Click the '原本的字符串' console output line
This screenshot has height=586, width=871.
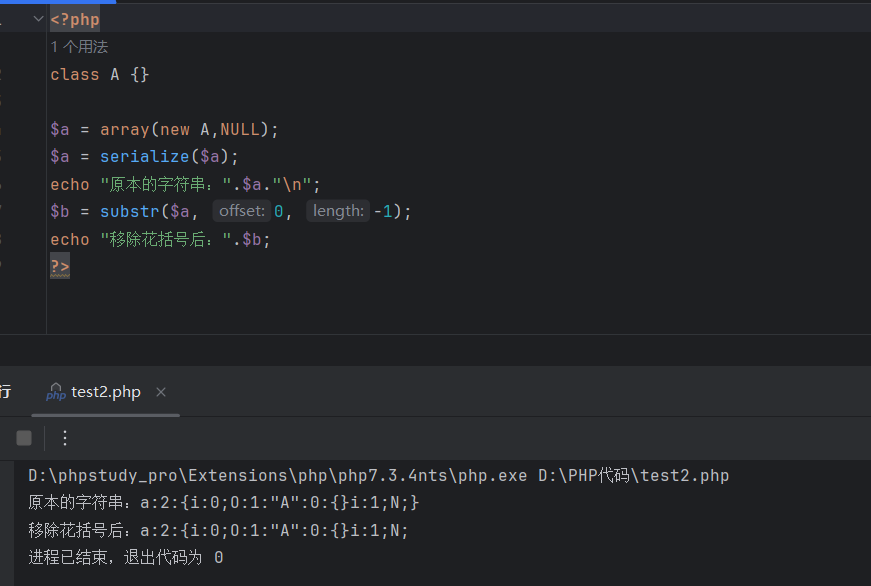(223, 502)
